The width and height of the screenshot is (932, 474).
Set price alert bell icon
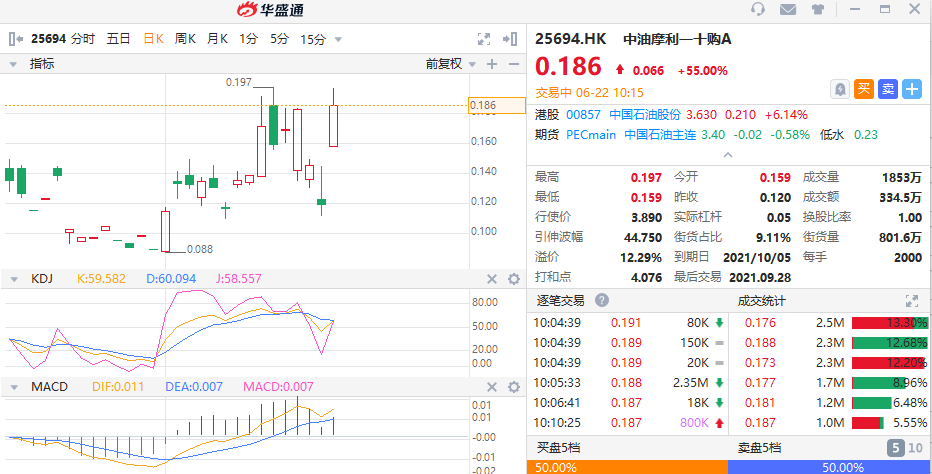(840, 90)
